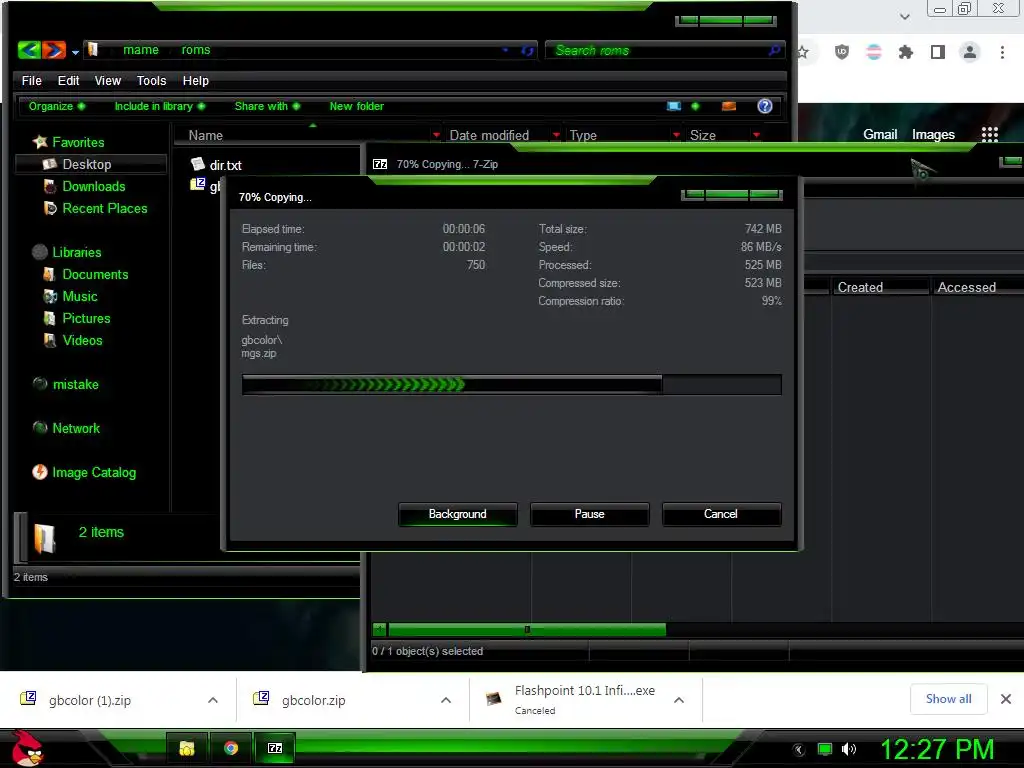
Task: Open options arrow for gbcolor (1).zip download
Action: pos(213,700)
